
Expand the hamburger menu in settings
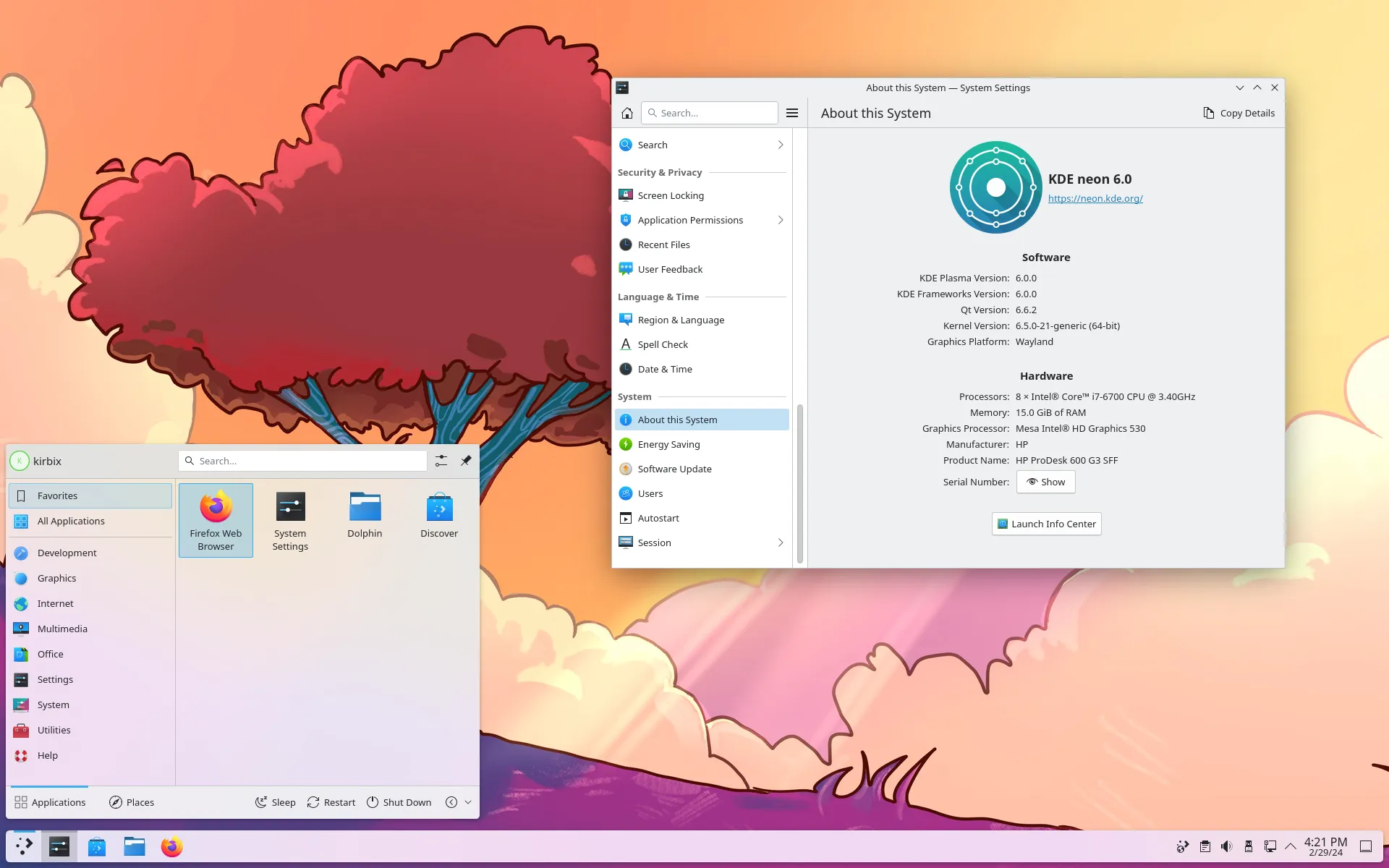[x=791, y=112]
